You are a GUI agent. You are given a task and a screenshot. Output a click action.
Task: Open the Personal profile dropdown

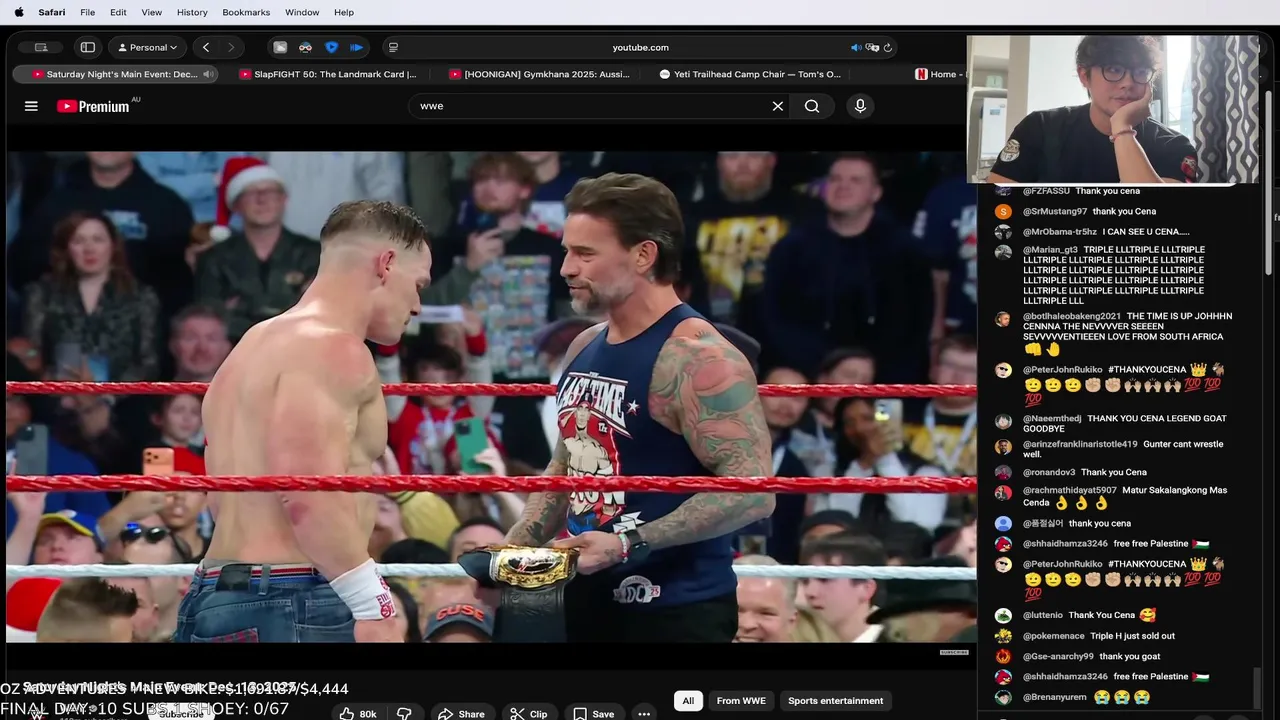pos(148,47)
